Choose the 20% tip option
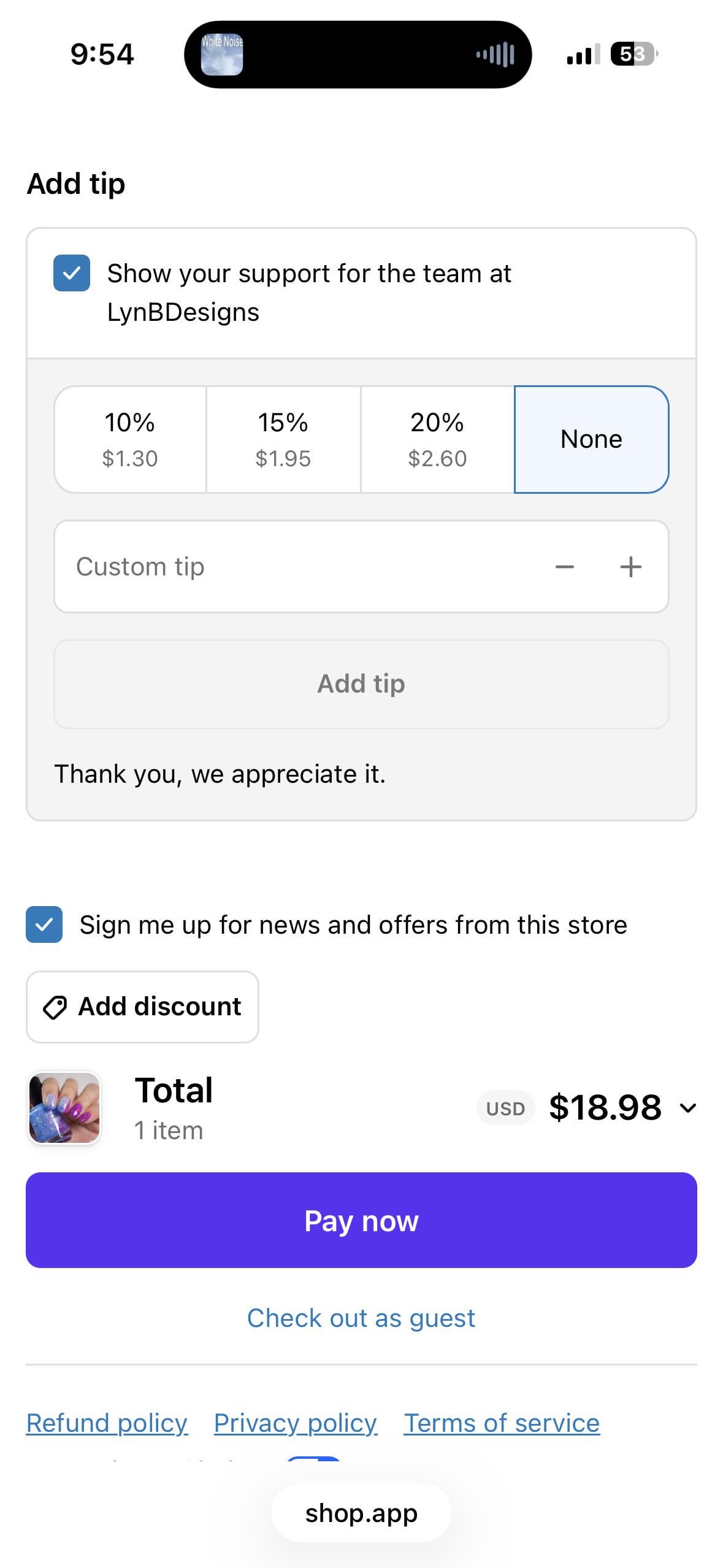723x1568 pixels. coord(437,439)
